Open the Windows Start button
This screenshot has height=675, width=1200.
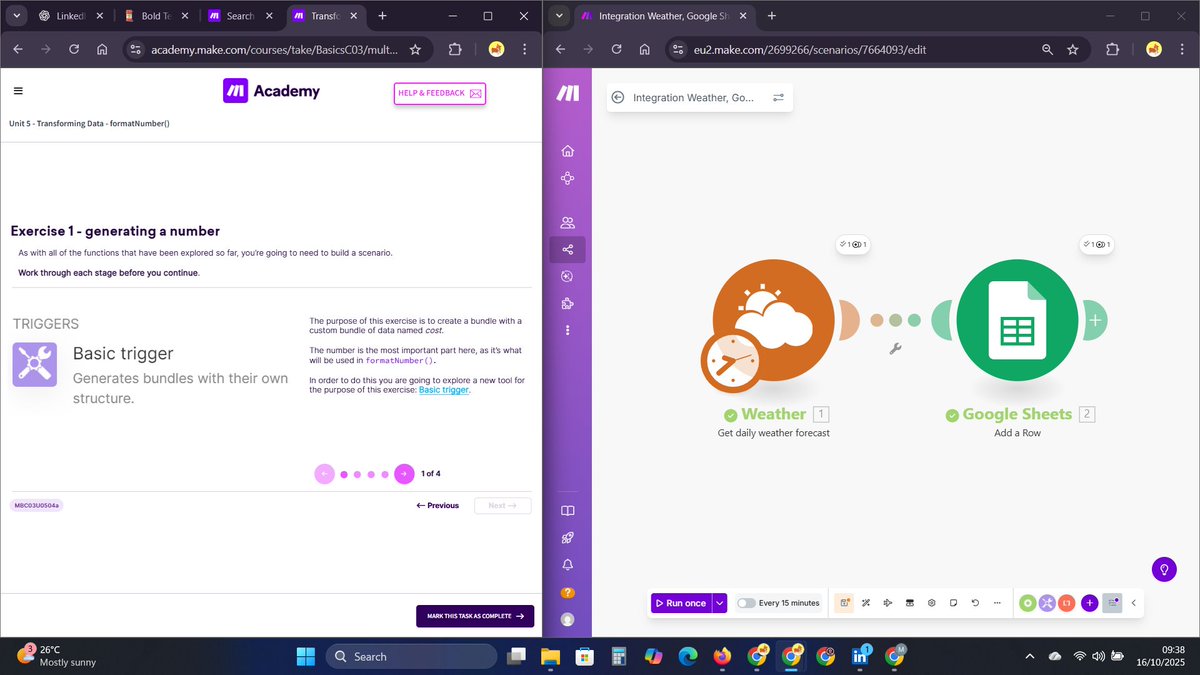(304, 656)
